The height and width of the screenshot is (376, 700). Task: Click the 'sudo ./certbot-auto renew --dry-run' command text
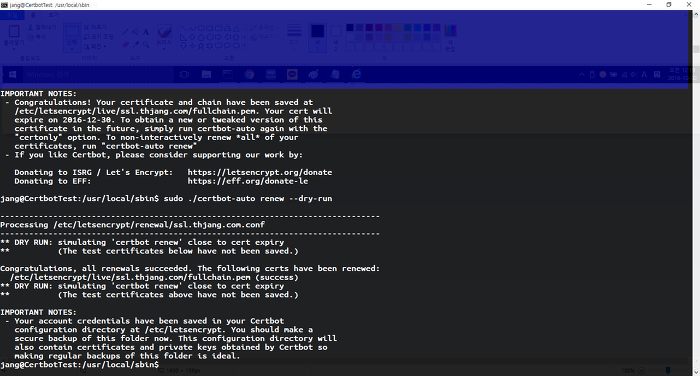click(x=248, y=199)
